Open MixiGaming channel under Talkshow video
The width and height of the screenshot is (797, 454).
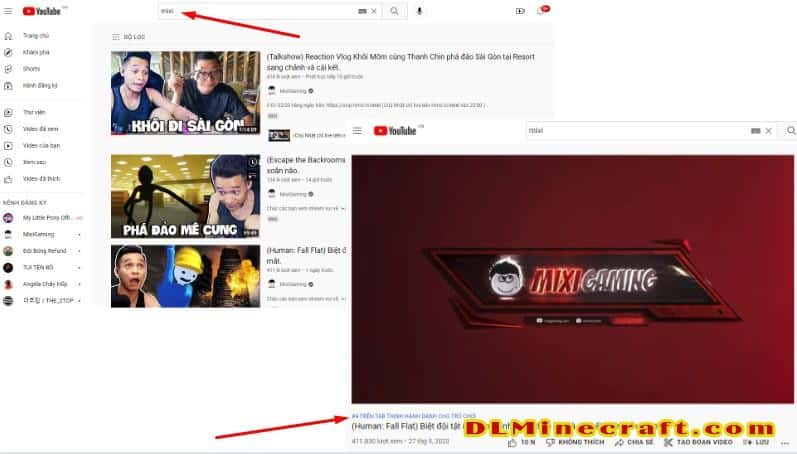[x=291, y=91]
